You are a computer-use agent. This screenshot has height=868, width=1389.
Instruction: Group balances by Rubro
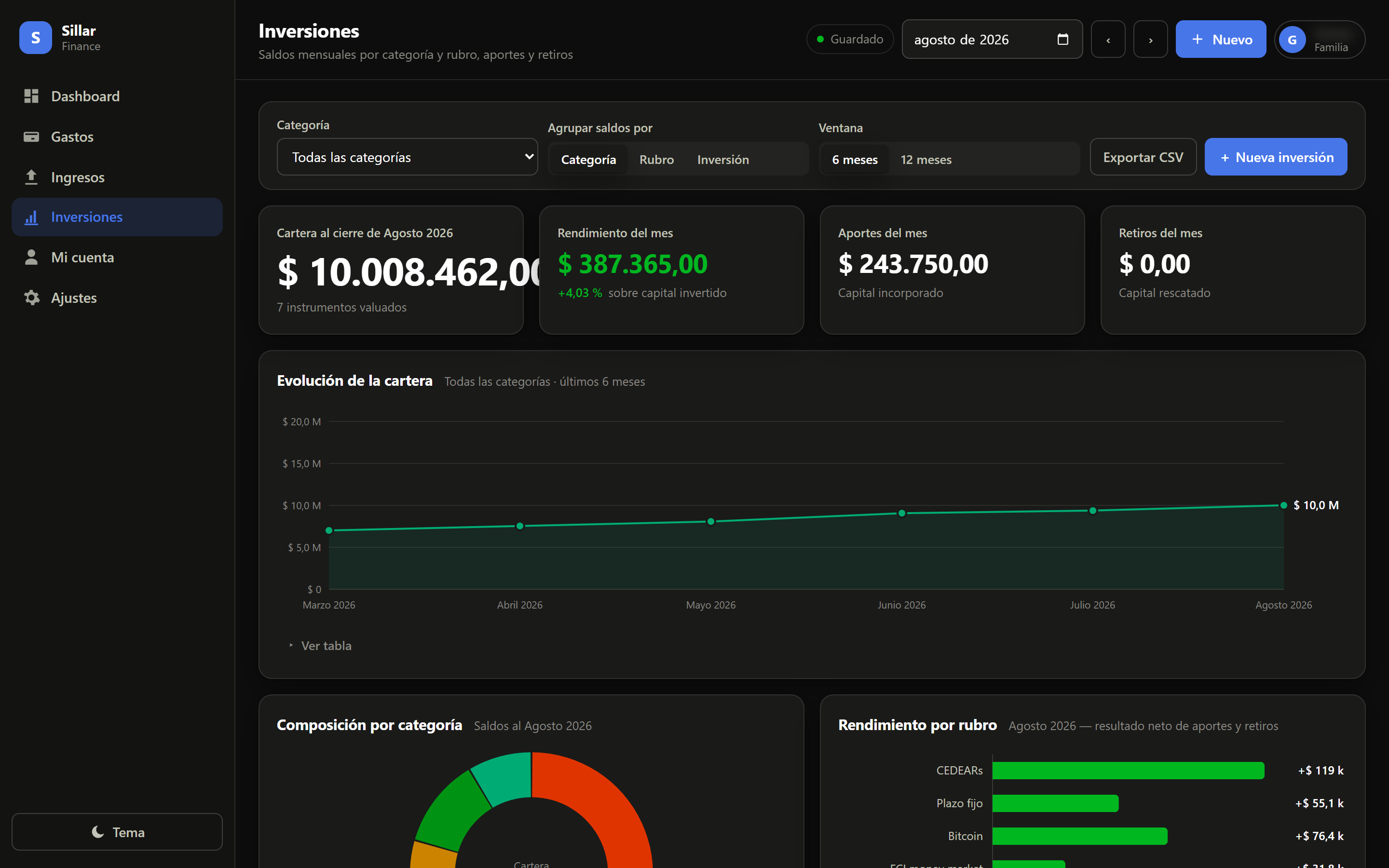point(656,159)
